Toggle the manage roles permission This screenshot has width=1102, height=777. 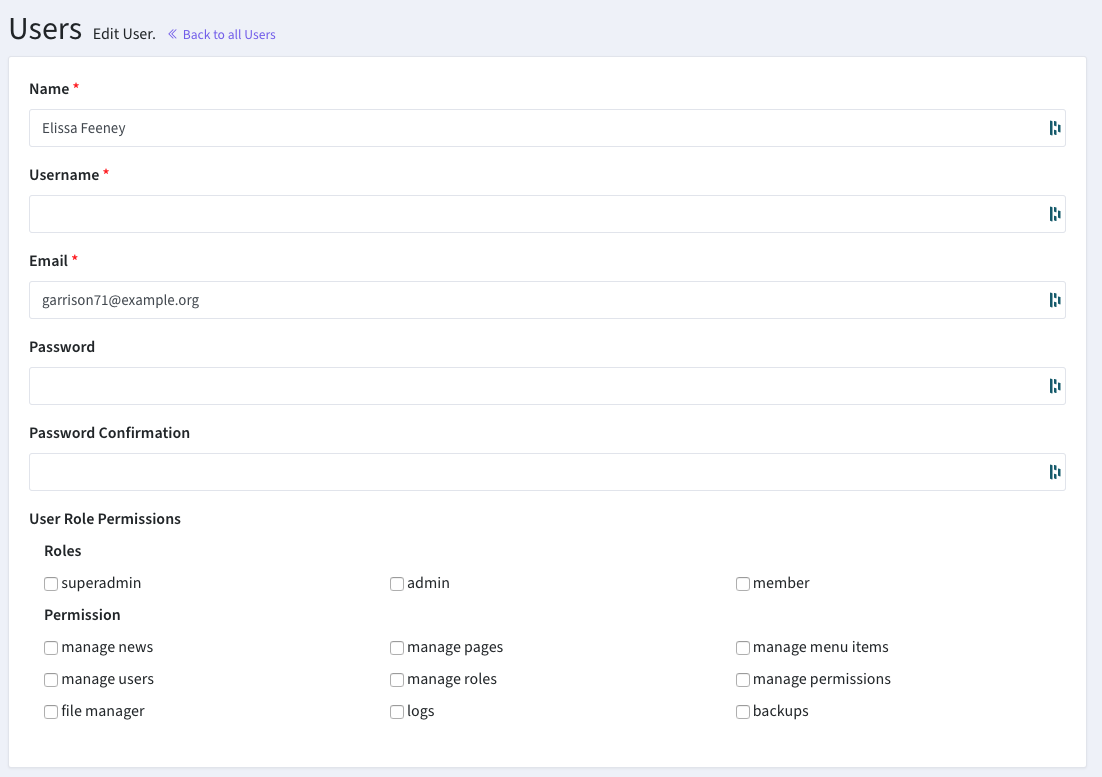coord(396,680)
